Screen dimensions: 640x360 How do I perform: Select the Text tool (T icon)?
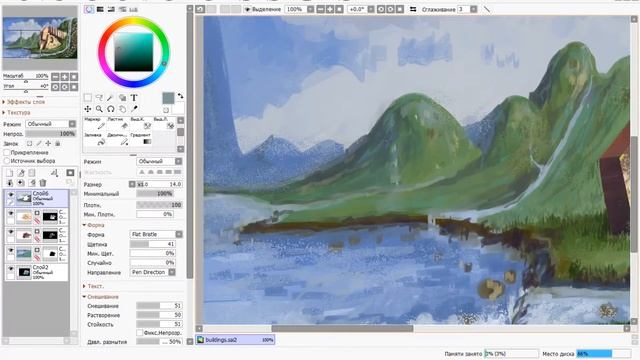[133, 98]
